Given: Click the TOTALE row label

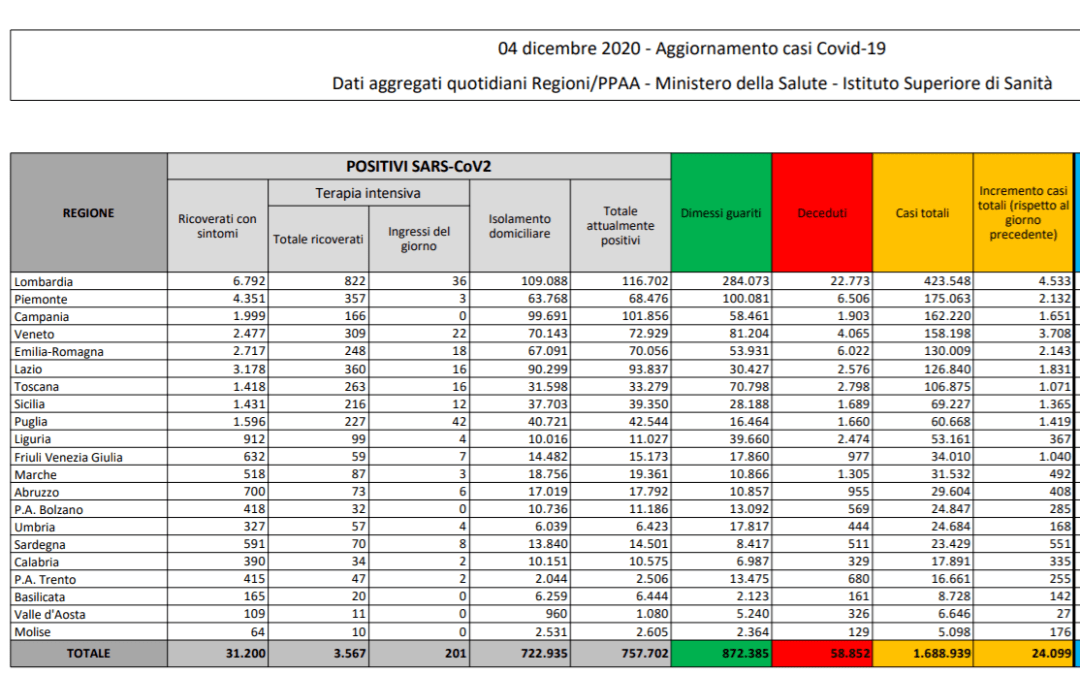Looking at the screenshot, I should (x=89, y=654).
